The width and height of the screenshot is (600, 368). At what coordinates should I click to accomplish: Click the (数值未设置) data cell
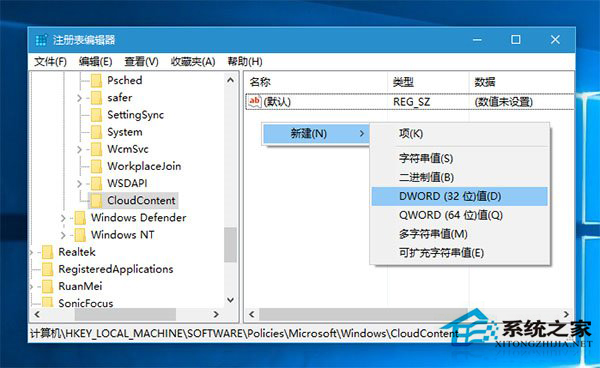point(504,102)
